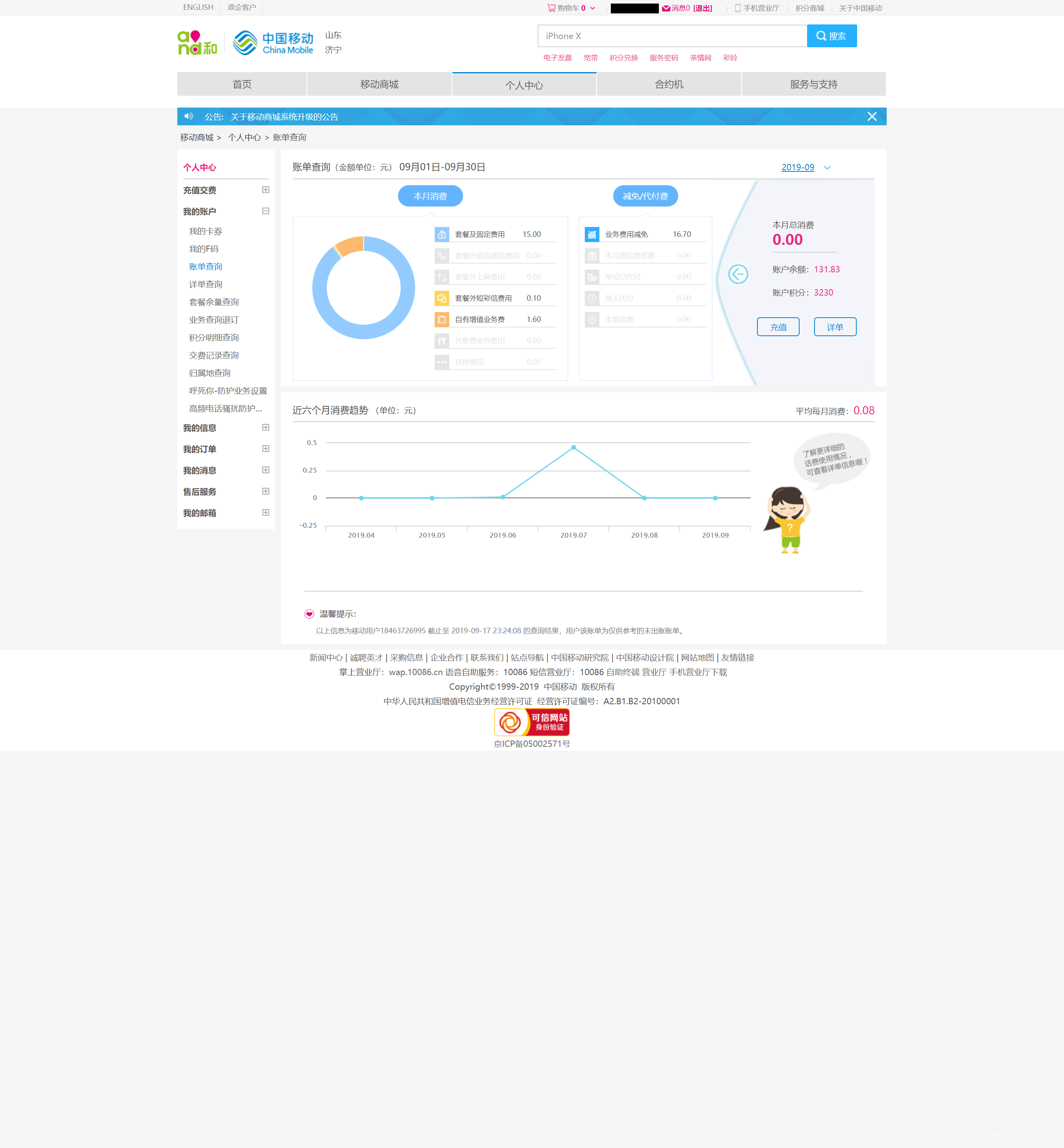The height and width of the screenshot is (1148, 1064).
Task: Click the magnifier search icon
Action: tap(822, 35)
